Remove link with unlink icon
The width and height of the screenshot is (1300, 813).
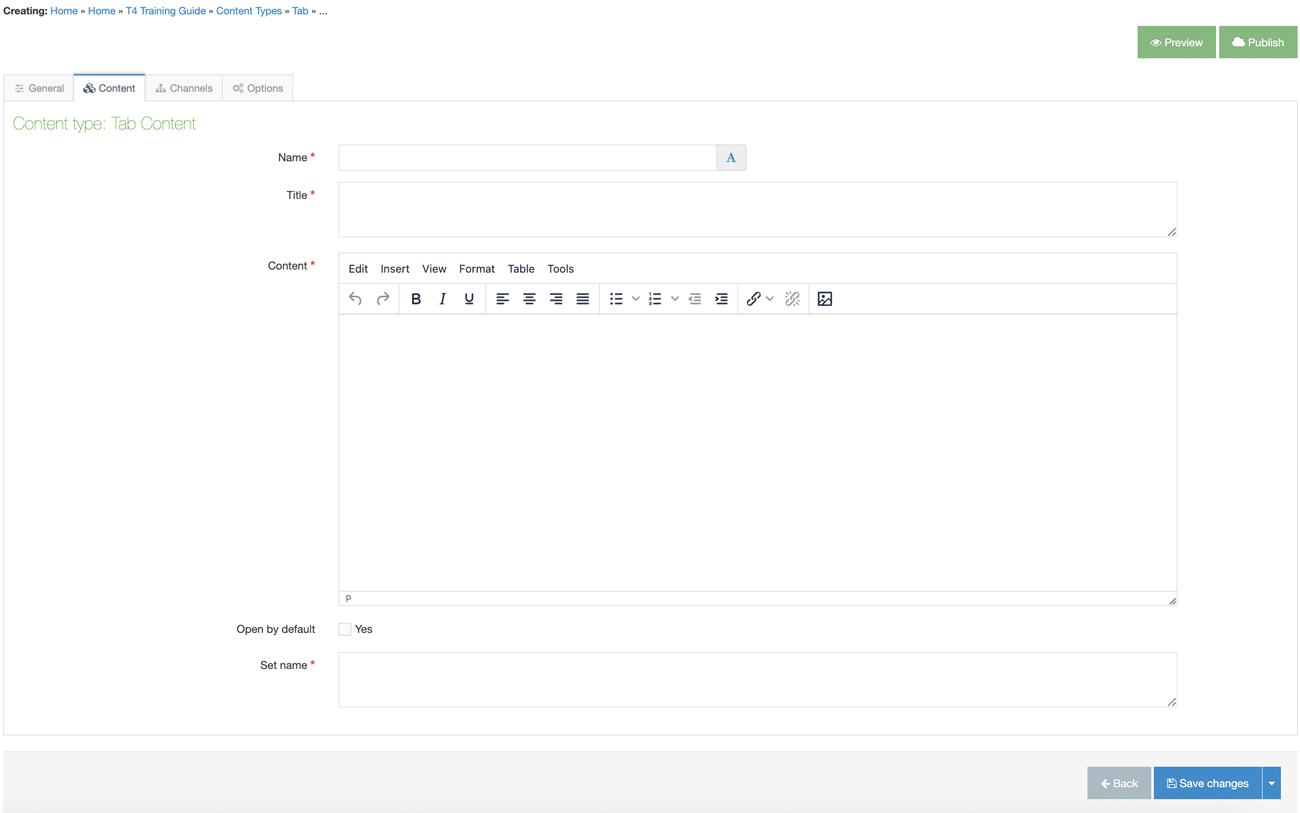pos(792,299)
